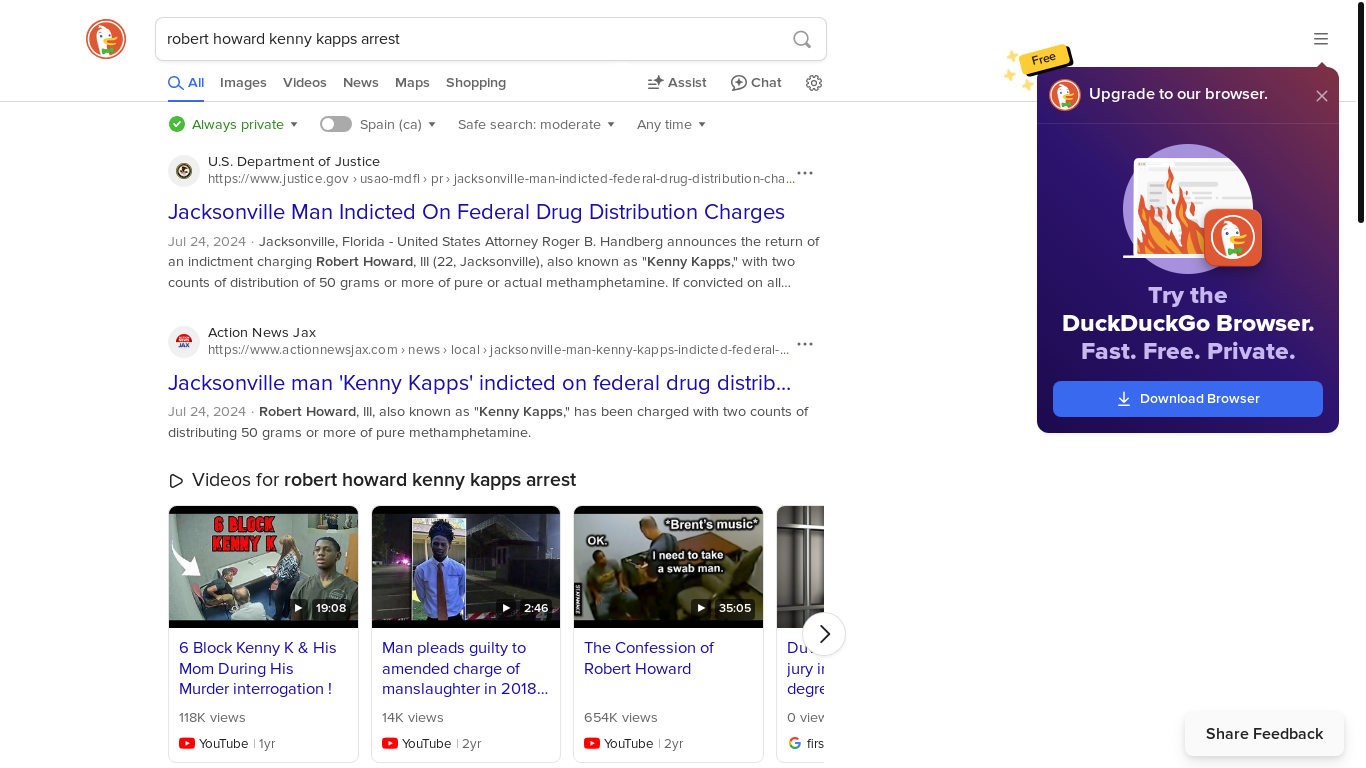The image size is (1366, 768).
Task: Click the DuckDuckGo browser app icon illustration
Action: point(1233,238)
